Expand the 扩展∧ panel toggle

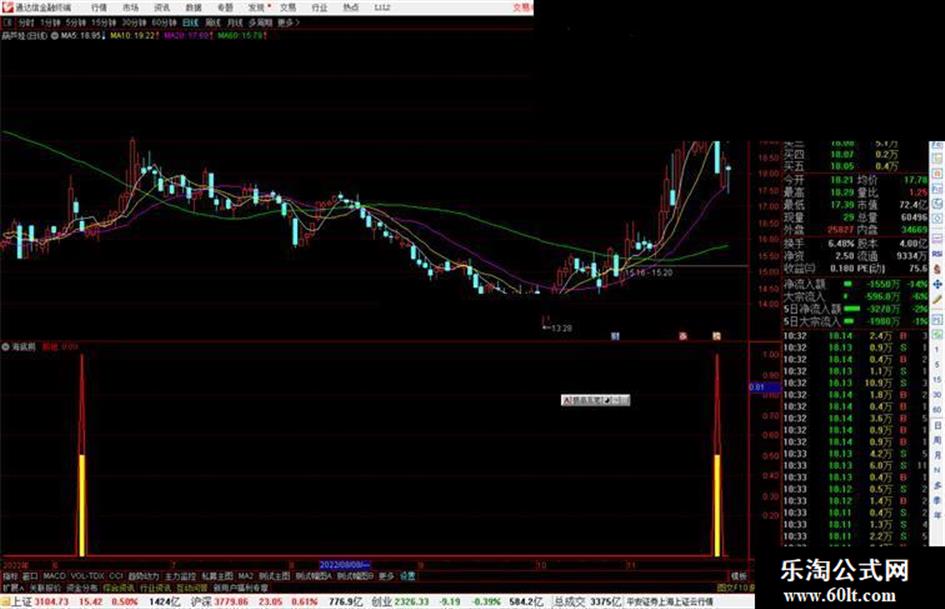click(13, 587)
